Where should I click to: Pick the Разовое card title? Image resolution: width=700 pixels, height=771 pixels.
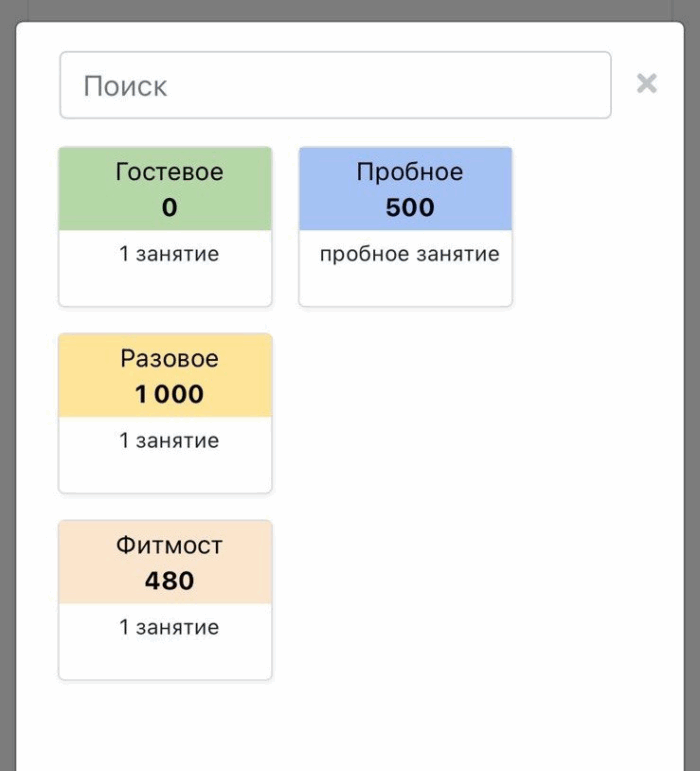(x=169, y=359)
